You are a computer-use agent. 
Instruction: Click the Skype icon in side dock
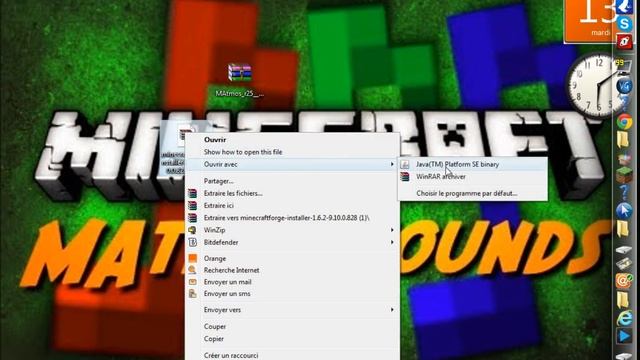(x=624, y=23)
